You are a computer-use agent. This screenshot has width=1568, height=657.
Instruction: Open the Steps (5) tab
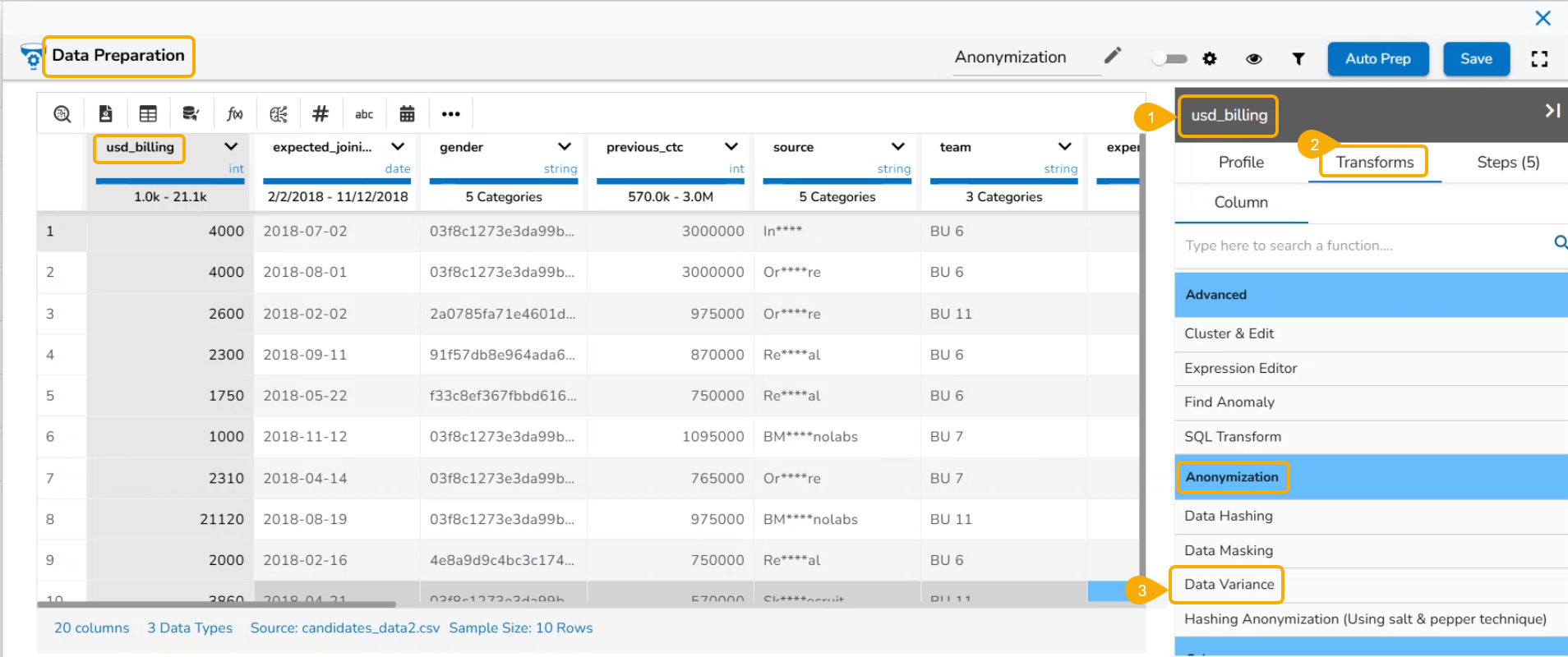[x=1508, y=163]
